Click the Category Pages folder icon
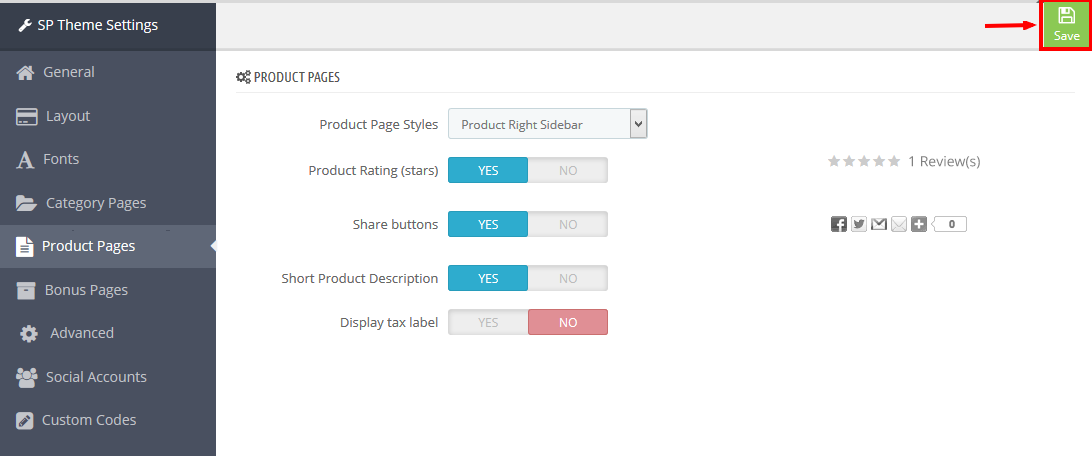The width and height of the screenshot is (1092, 456). click(x=26, y=203)
